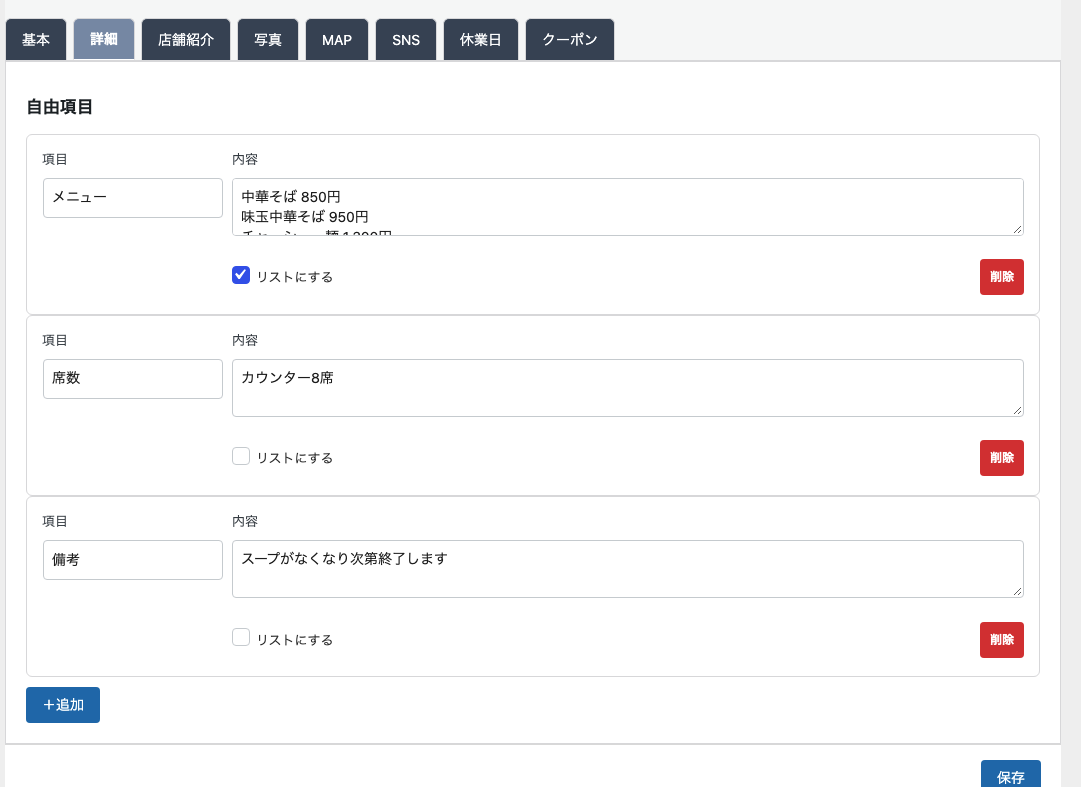Viewport: 1081px width, 787px height.
Task: Click into the 中華そば 850円 content textarea
Action: click(x=627, y=207)
